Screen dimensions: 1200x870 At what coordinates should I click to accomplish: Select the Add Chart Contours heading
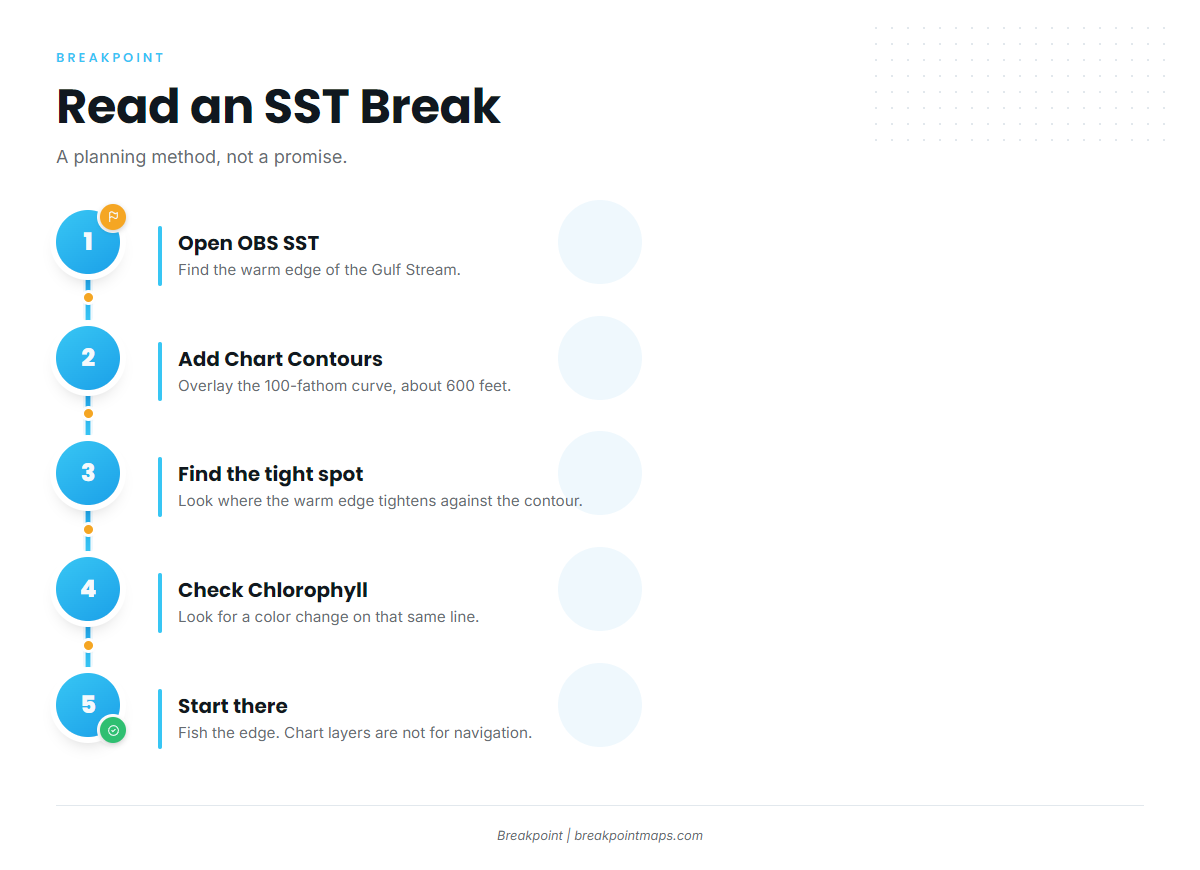[280, 359]
